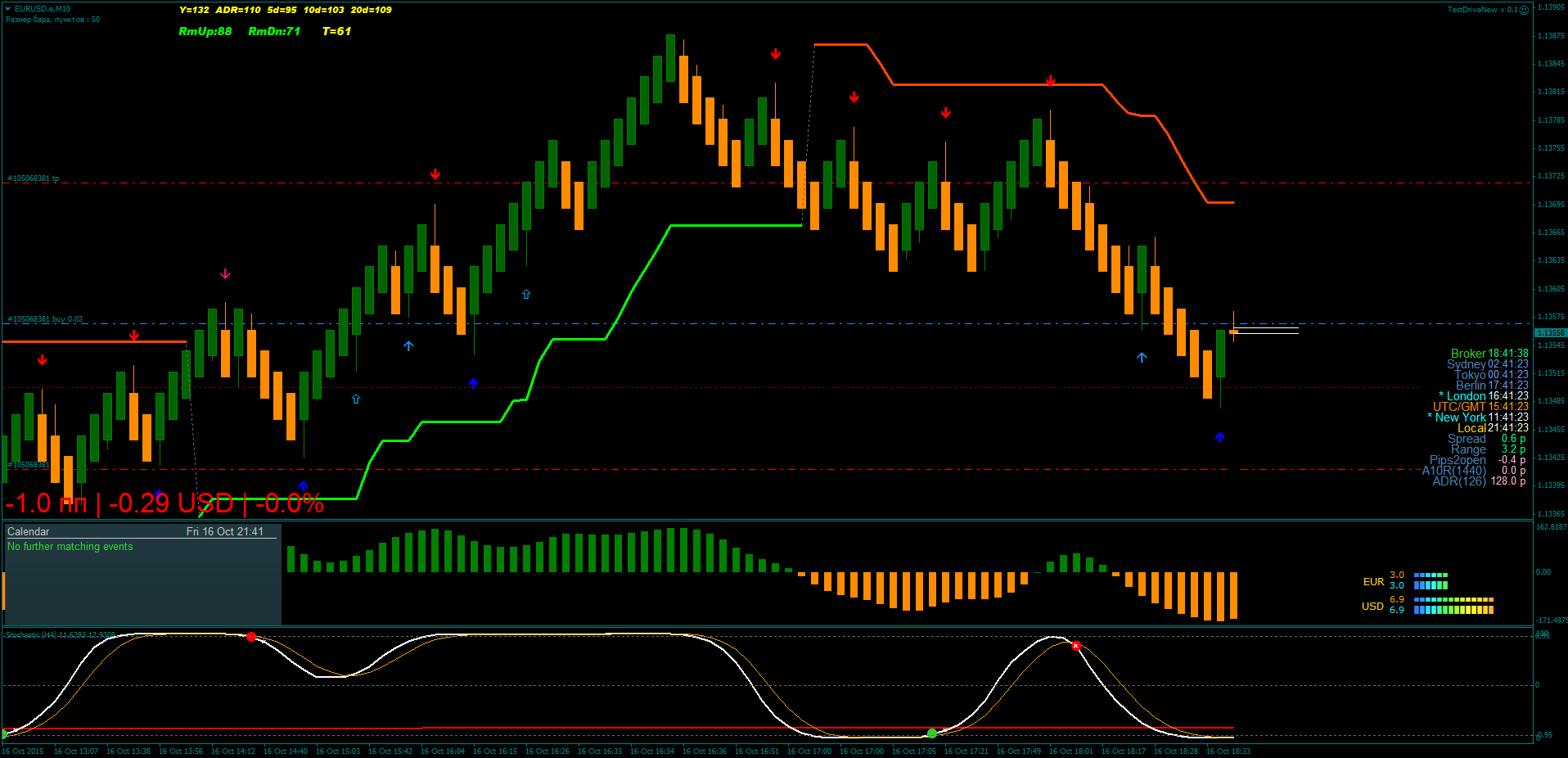Select the #105068381 tp order label
The image size is (1568, 758).
[x=34, y=178]
